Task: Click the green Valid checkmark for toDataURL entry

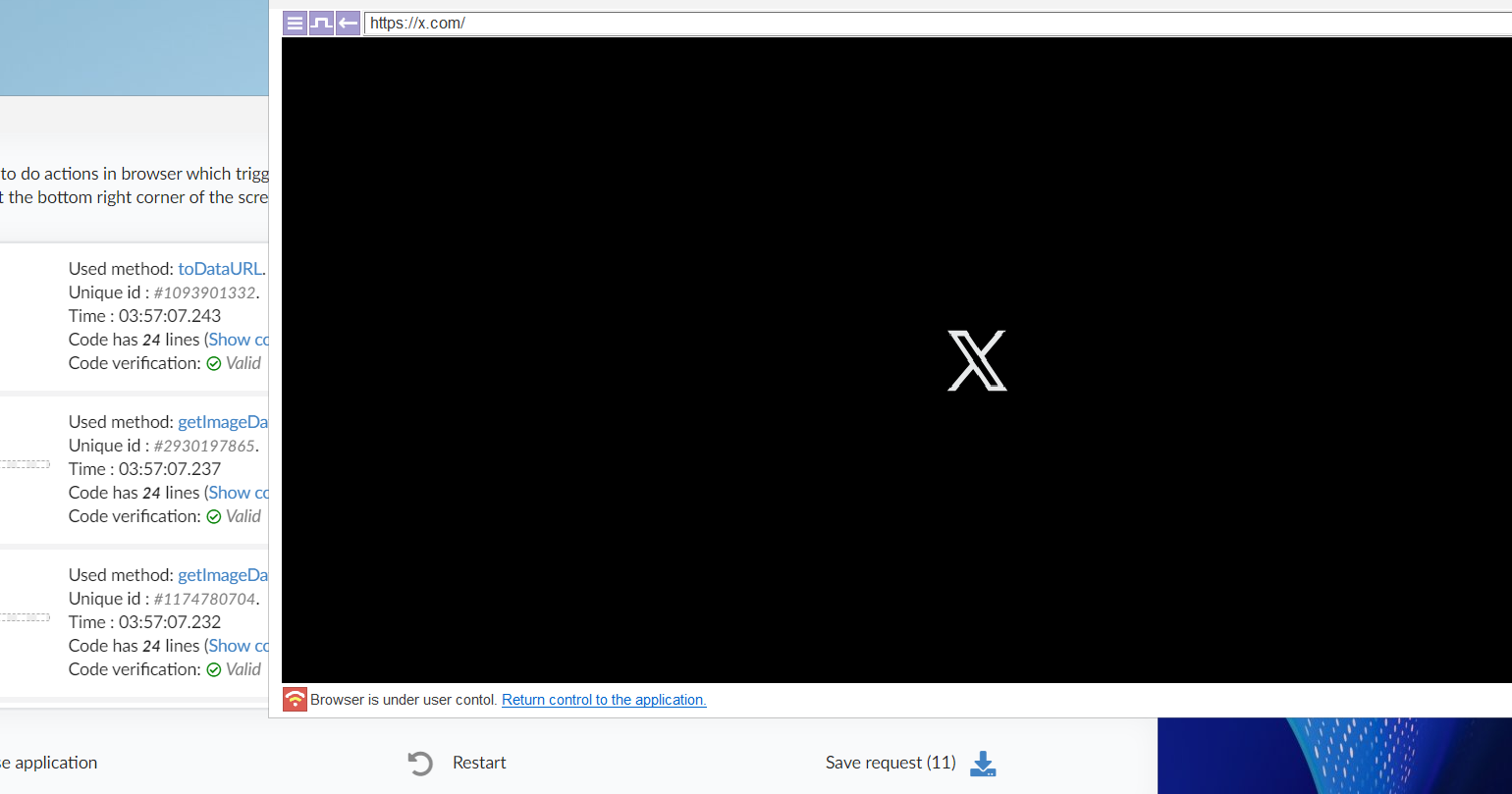Action: pyautogui.click(x=213, y=363)
